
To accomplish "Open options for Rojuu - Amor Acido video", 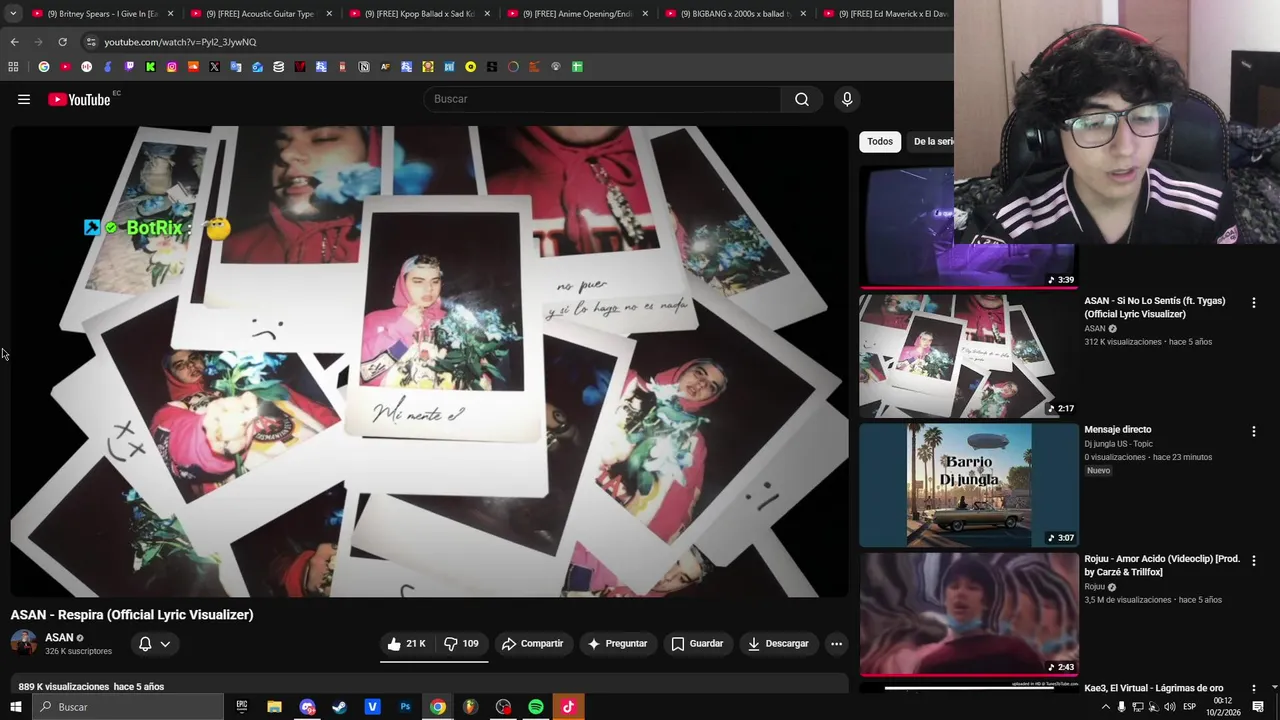I will [1254, 560].
